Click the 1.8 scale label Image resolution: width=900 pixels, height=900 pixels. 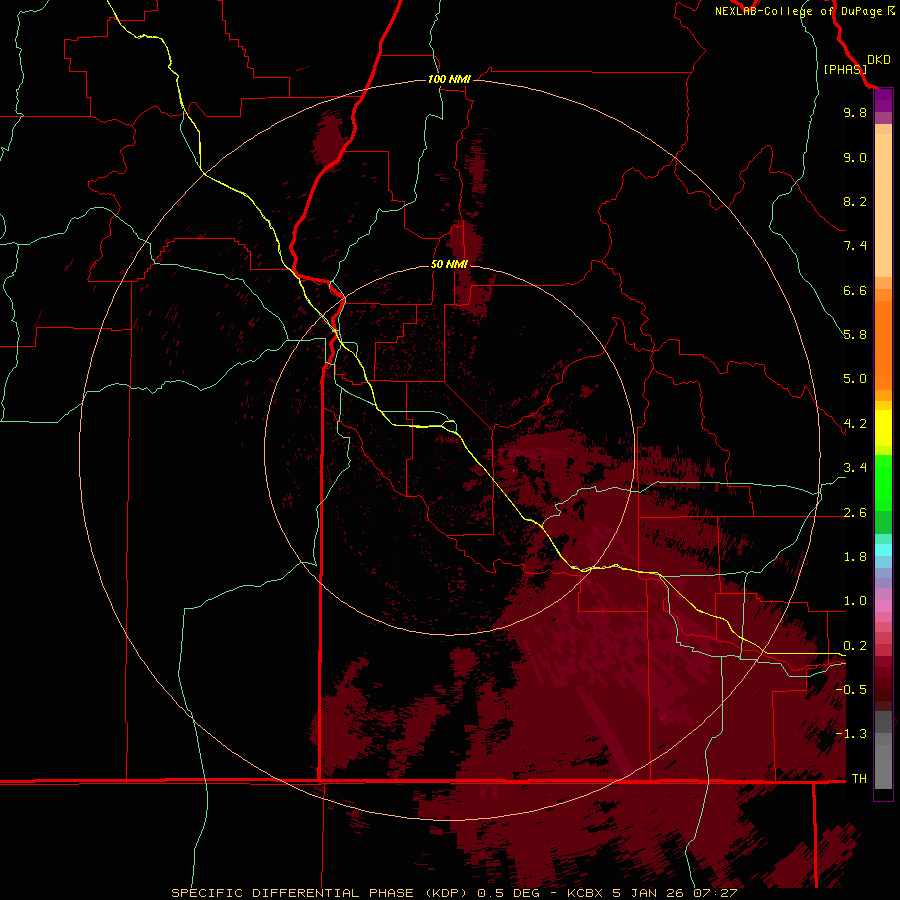click(855, 557)
